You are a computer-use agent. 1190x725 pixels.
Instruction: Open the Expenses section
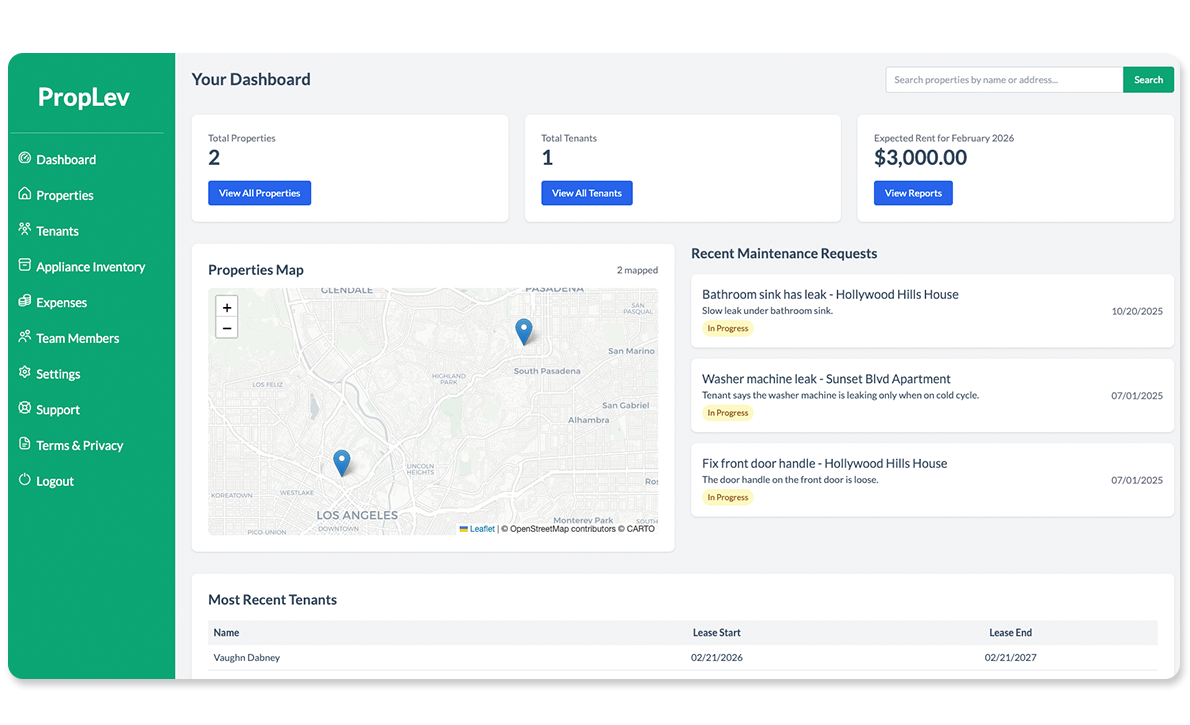(61, 302)
